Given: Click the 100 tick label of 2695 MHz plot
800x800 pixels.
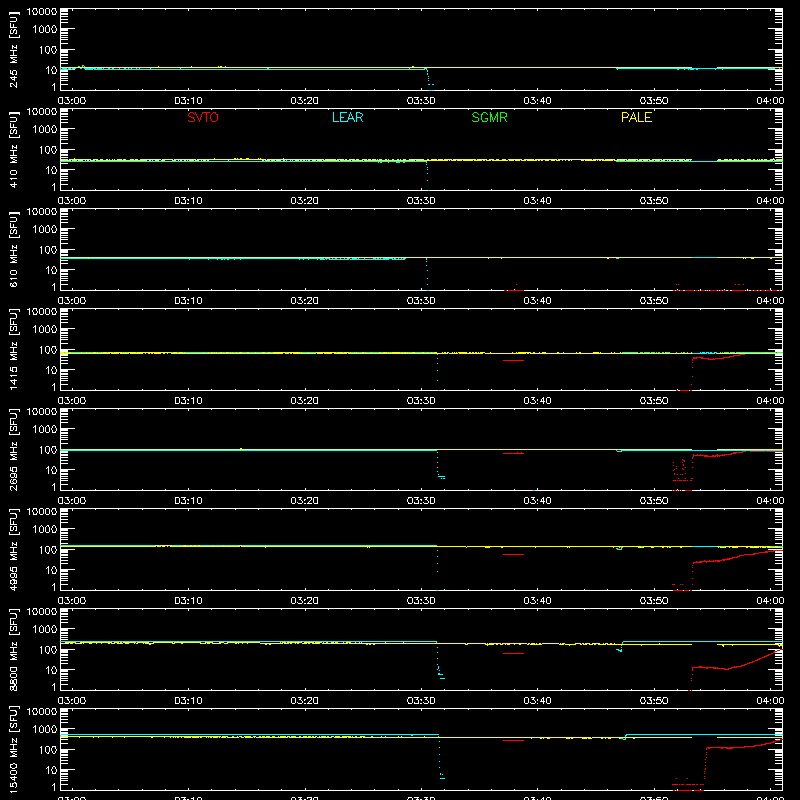Looking at the screenshot, I should coord(48,449).
